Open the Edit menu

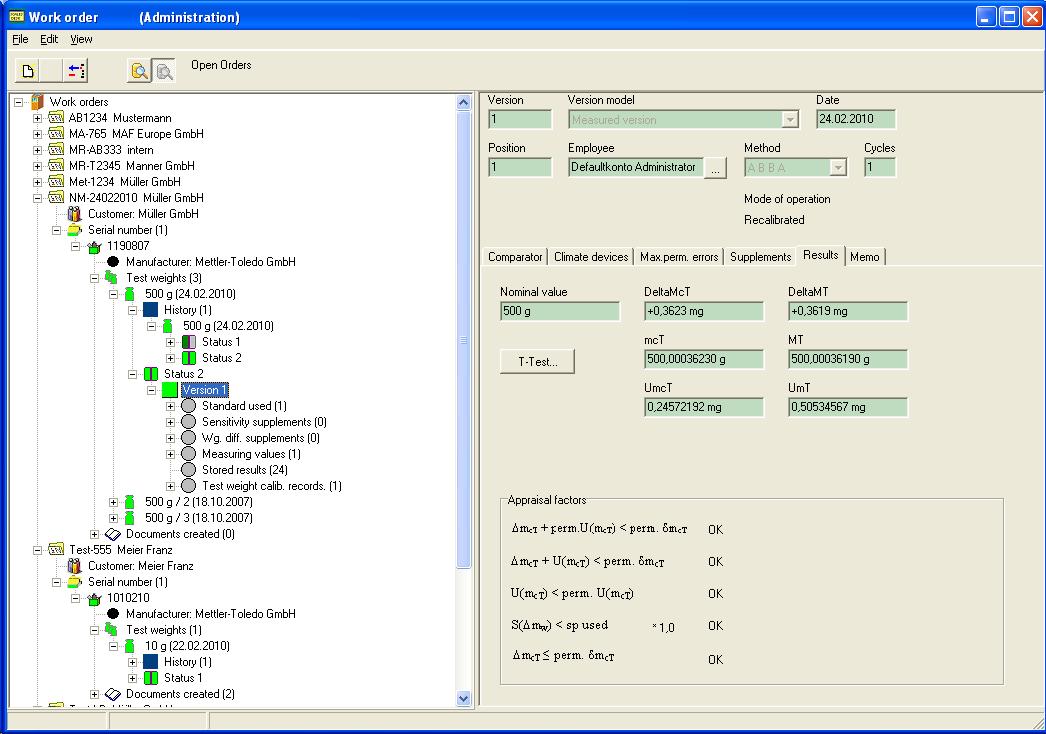[x=49, y=40]
